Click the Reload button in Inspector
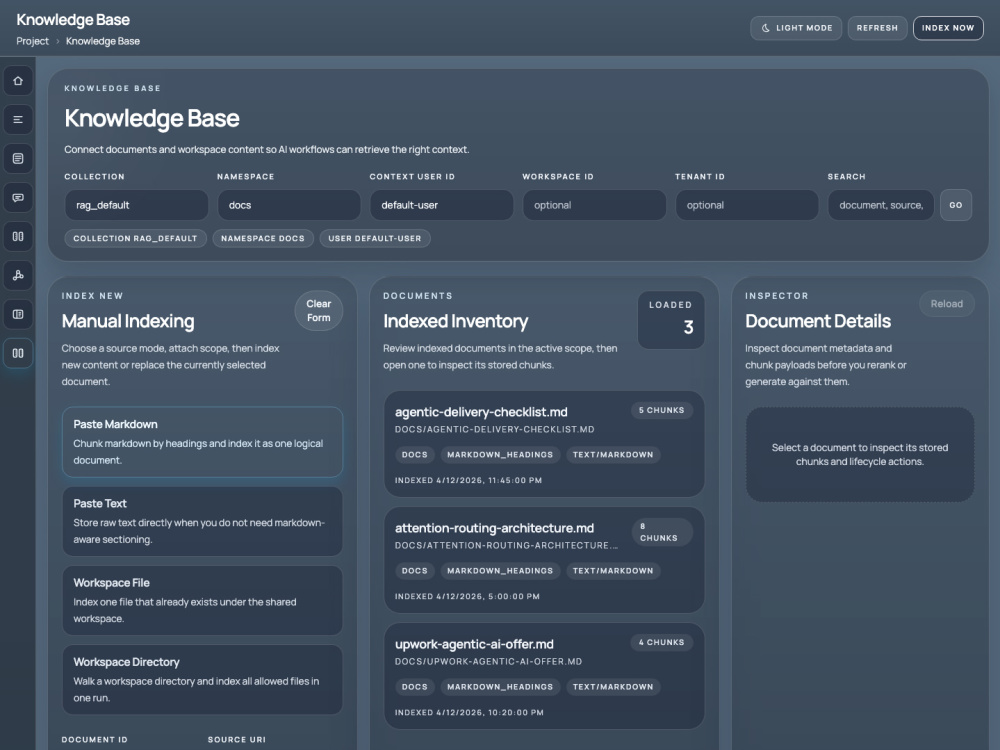Viewport: 1000px width, 750px height. 946,304
